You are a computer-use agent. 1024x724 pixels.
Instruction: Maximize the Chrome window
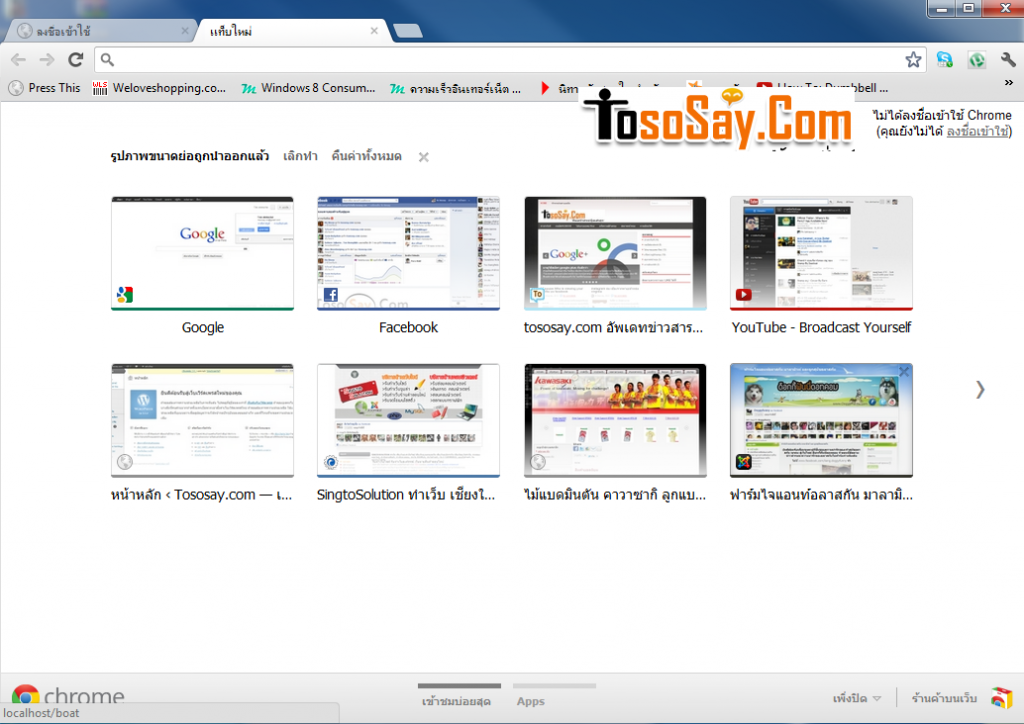click(969, 8)
